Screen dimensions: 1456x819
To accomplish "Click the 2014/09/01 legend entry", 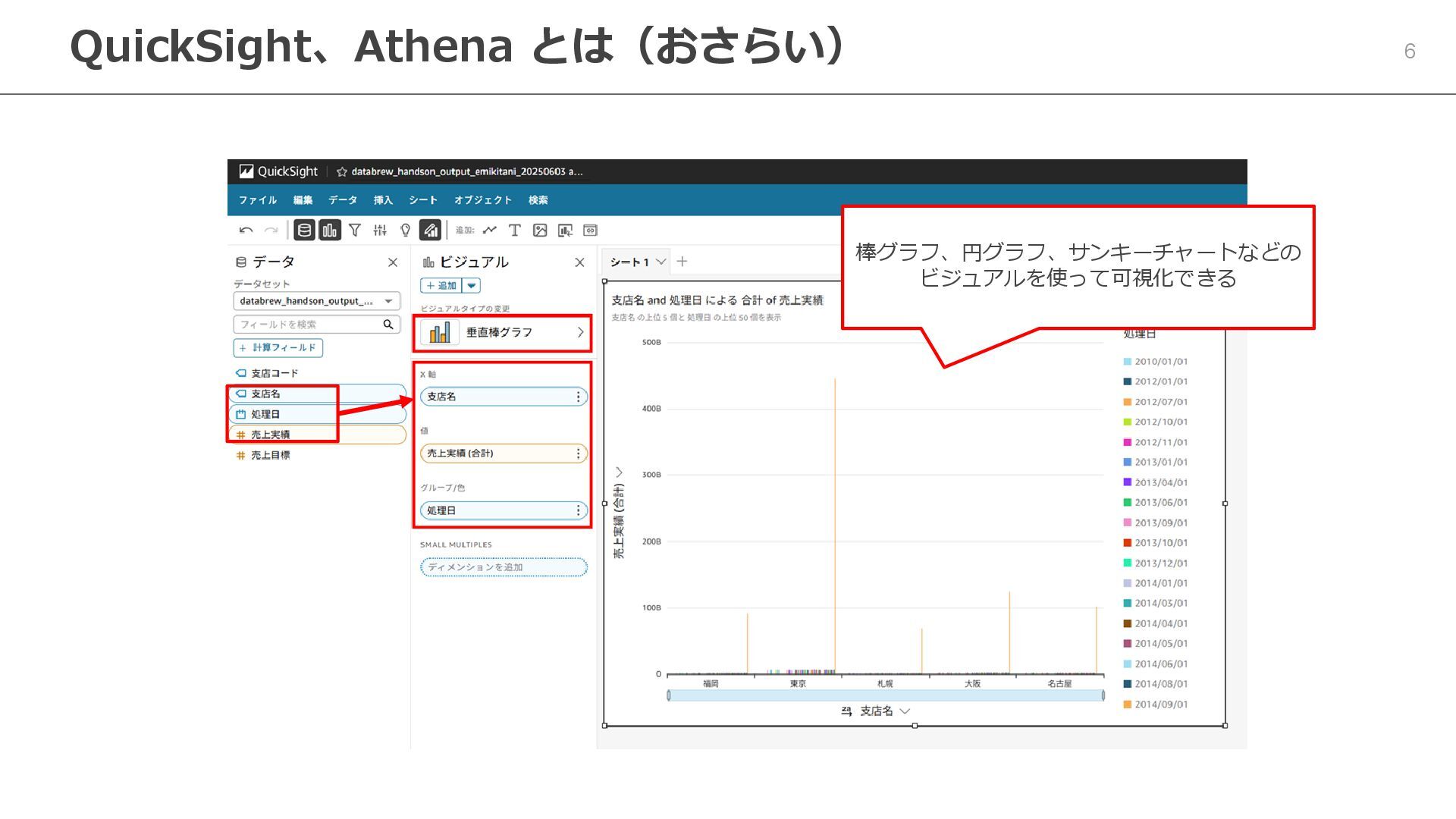I will click(1156, 704).
